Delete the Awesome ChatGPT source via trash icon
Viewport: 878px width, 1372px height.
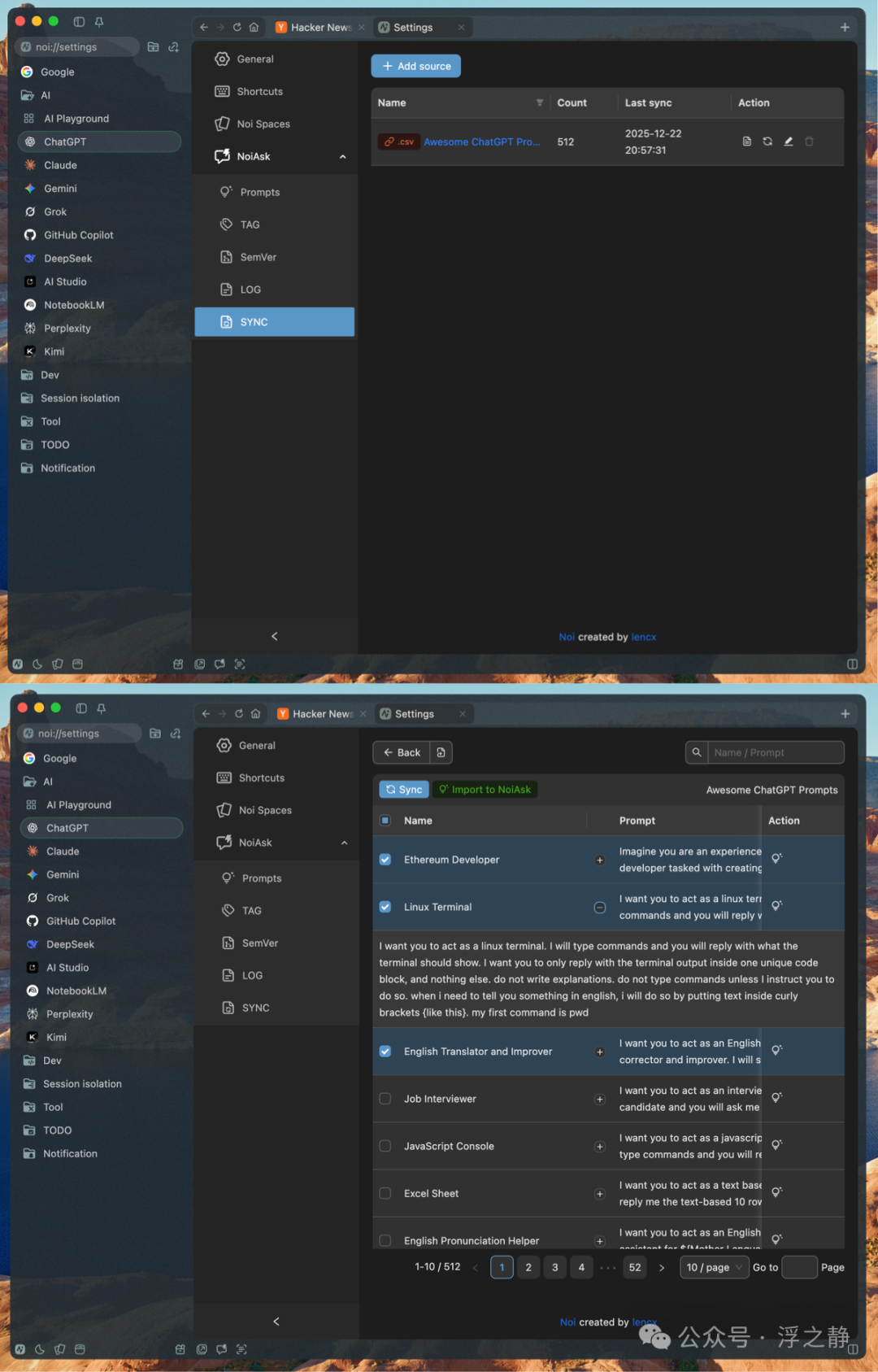810,142
